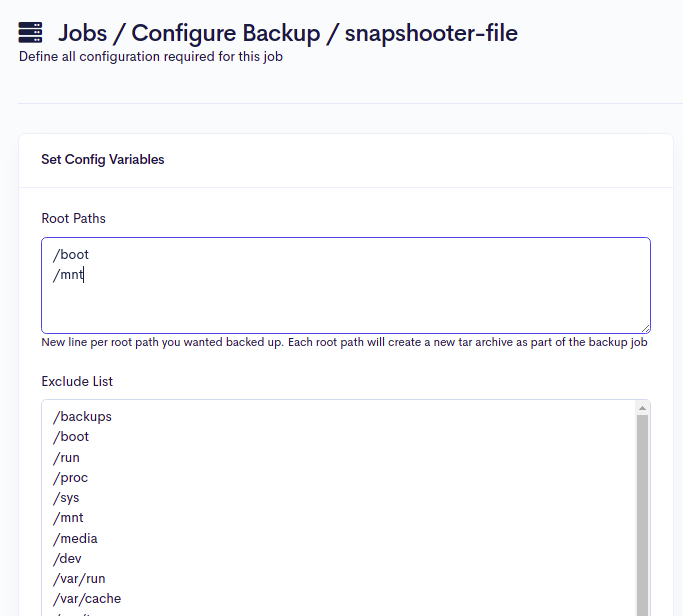The image size is (683, 616).
Task: Click the Jobs / Configure Backup page title
Action: pos(288,33)
